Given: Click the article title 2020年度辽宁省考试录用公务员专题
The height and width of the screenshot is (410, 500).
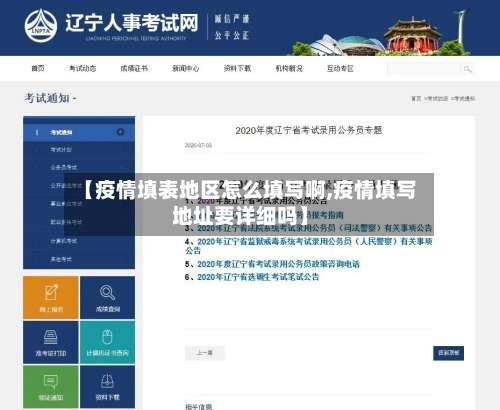Looking at the screenshot, I should tap(309, 130).
